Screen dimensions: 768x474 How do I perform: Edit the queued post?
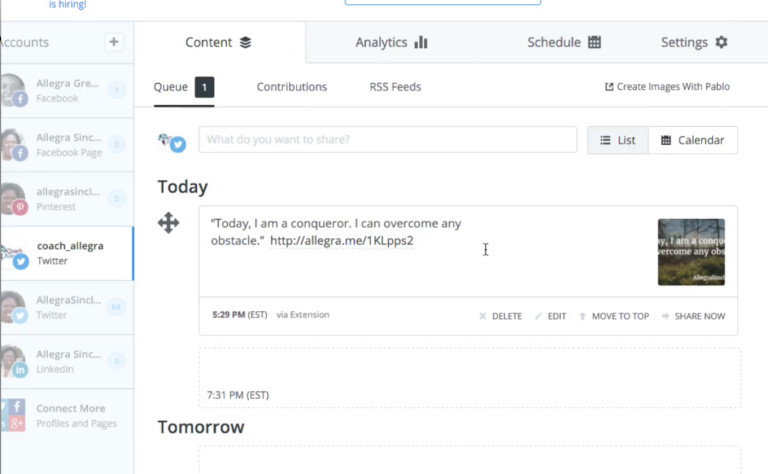551,316
